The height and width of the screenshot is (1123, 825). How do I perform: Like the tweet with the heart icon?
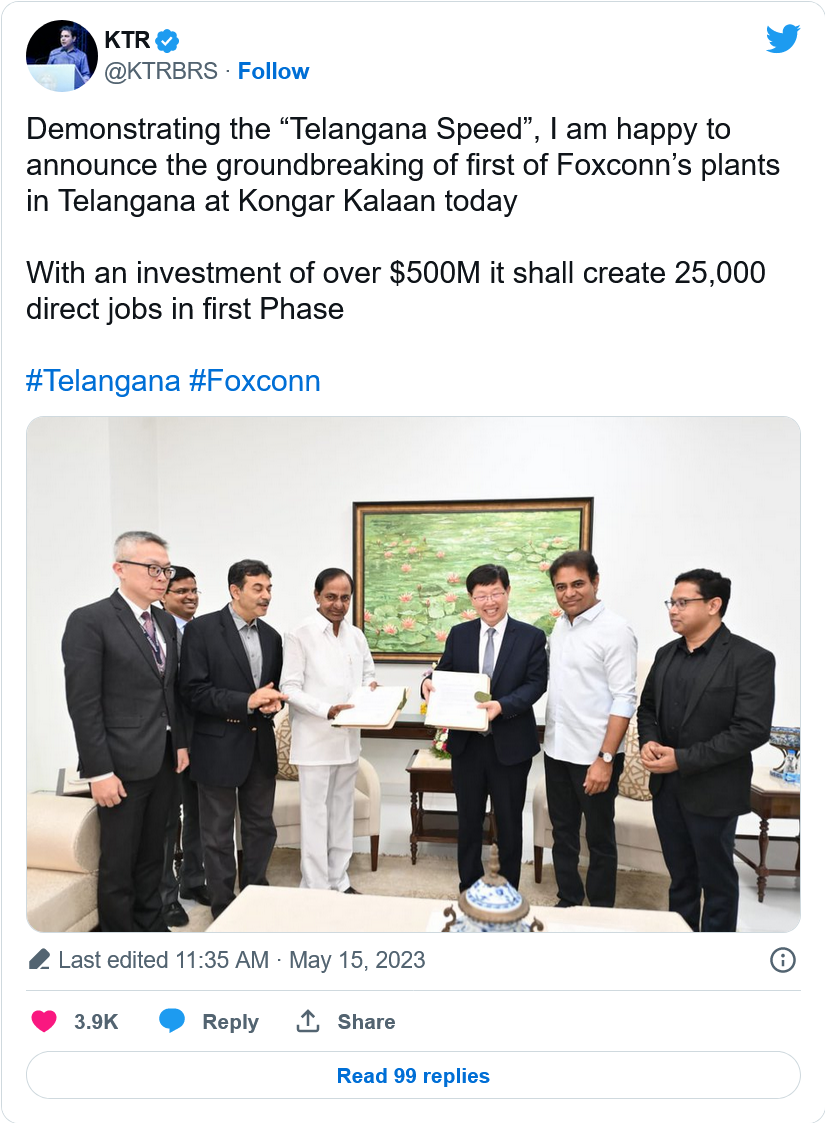[x=44, y=1021]
